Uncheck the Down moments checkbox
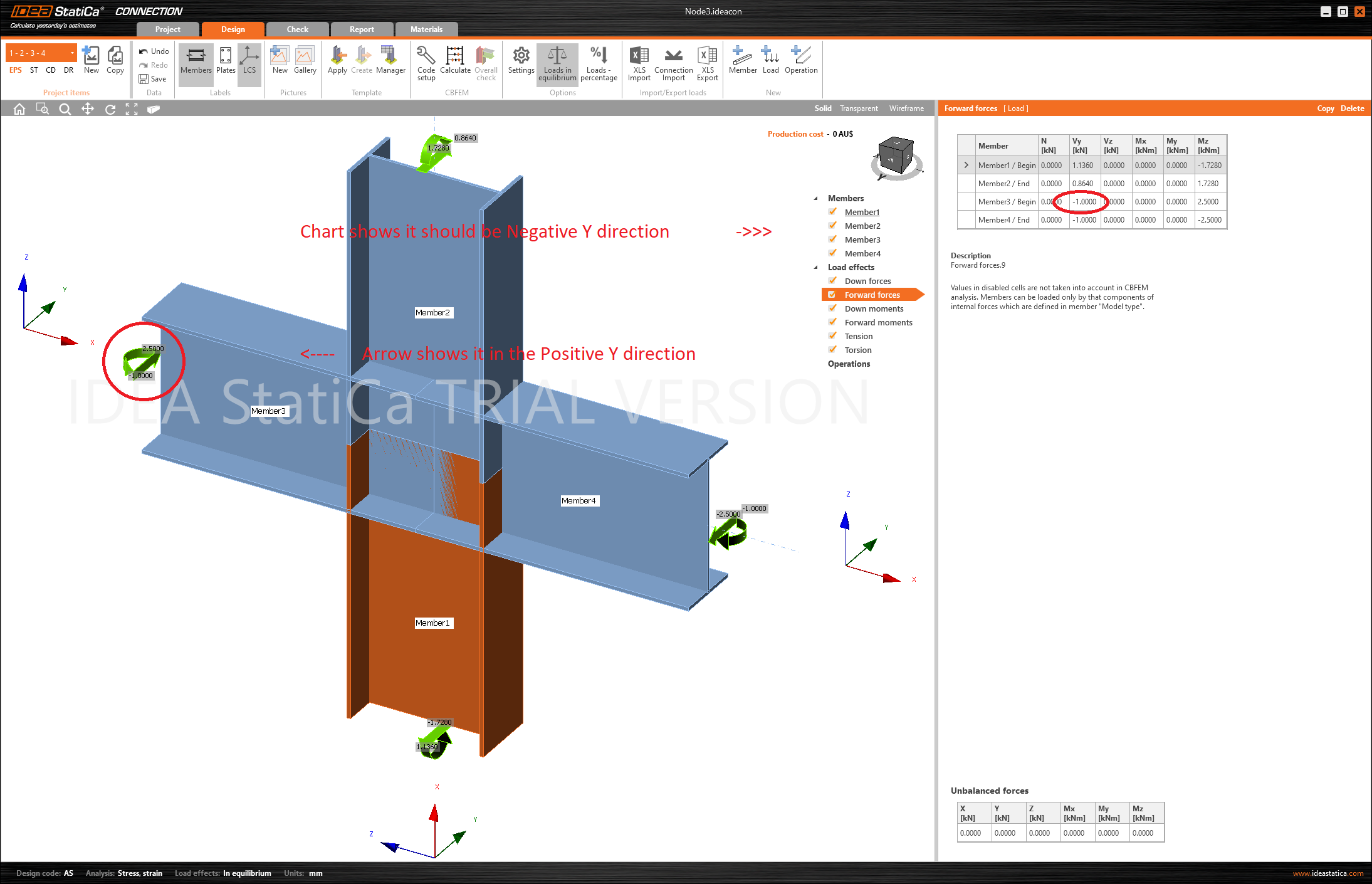Image resolution: width=1372 pixels, height=884 pixels. pyautogui.click(x=832, y=308)
